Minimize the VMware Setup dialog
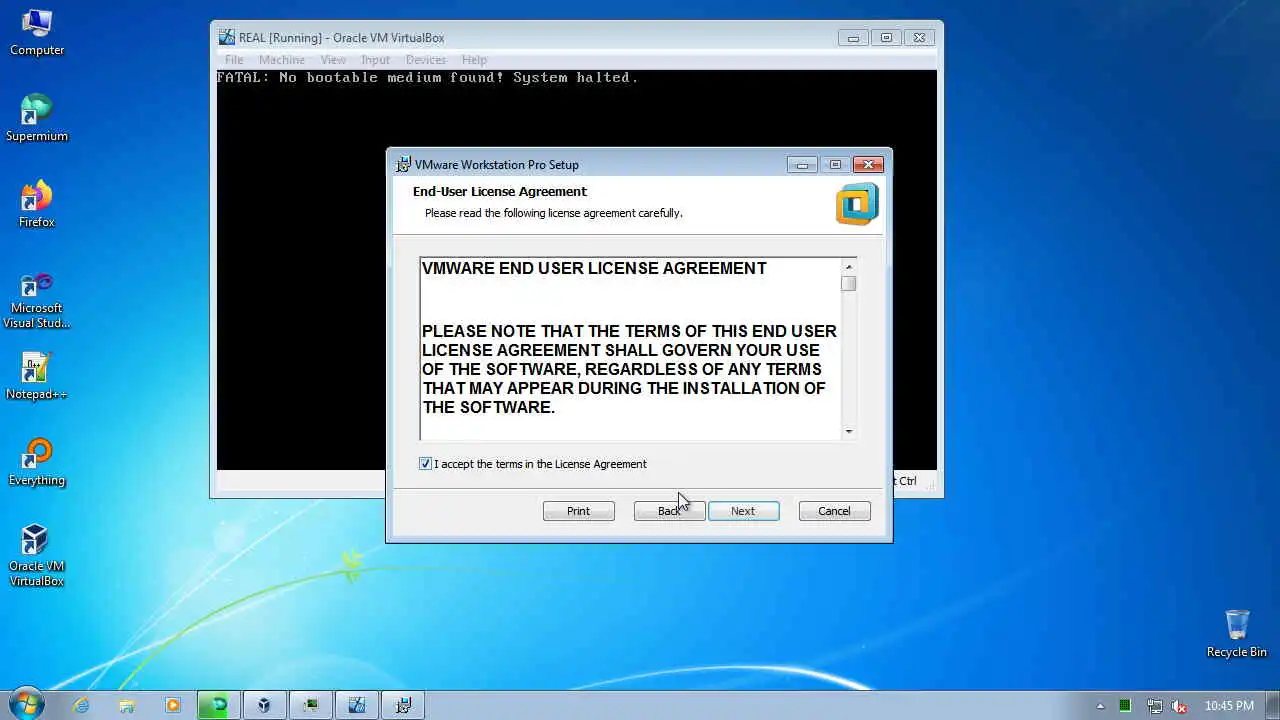Viewport: 1280px width, 720px height. click(x=802, y=165)
